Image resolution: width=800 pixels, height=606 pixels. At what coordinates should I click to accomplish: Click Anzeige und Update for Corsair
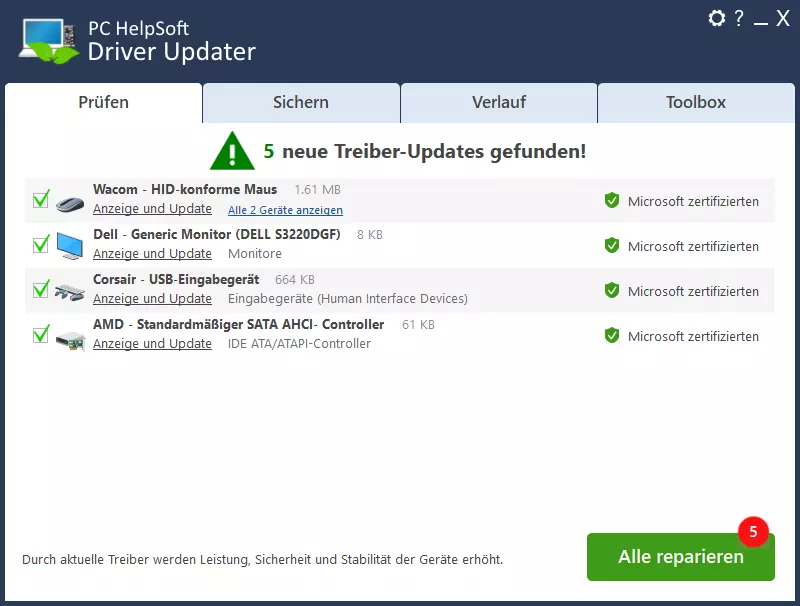coord(152,298)
